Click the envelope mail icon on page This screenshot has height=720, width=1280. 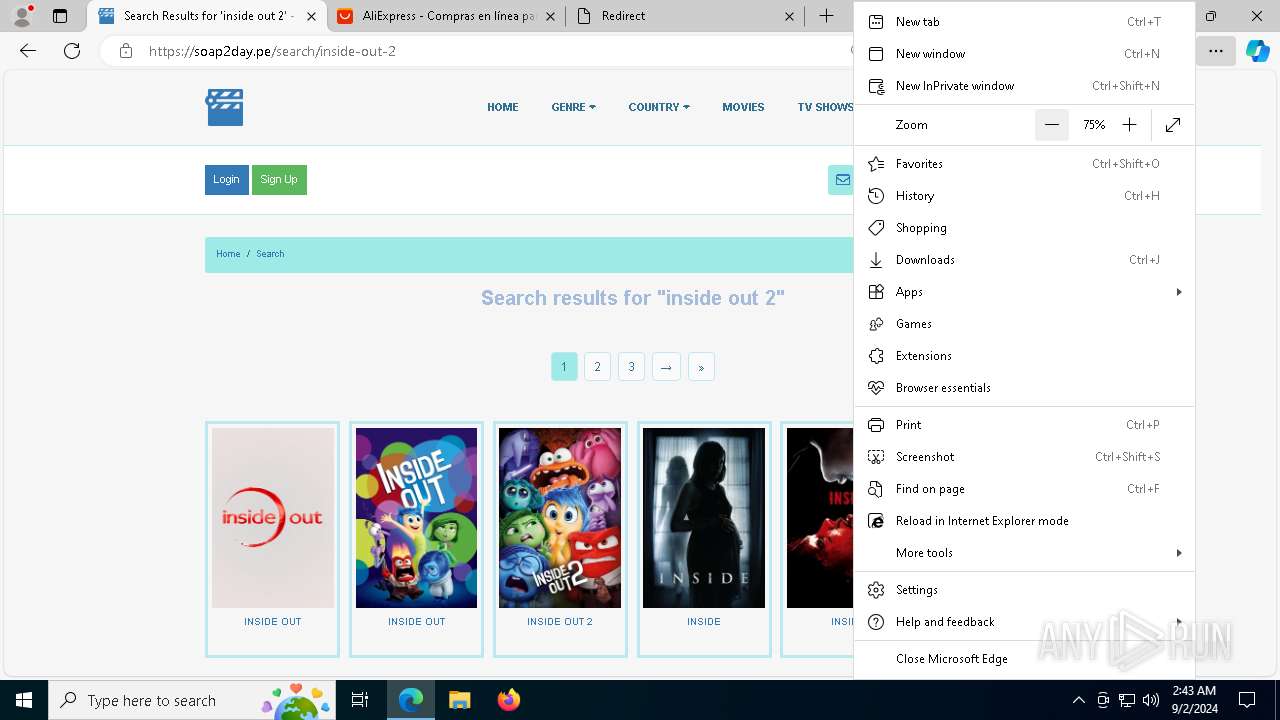click(x=842, y=180)
